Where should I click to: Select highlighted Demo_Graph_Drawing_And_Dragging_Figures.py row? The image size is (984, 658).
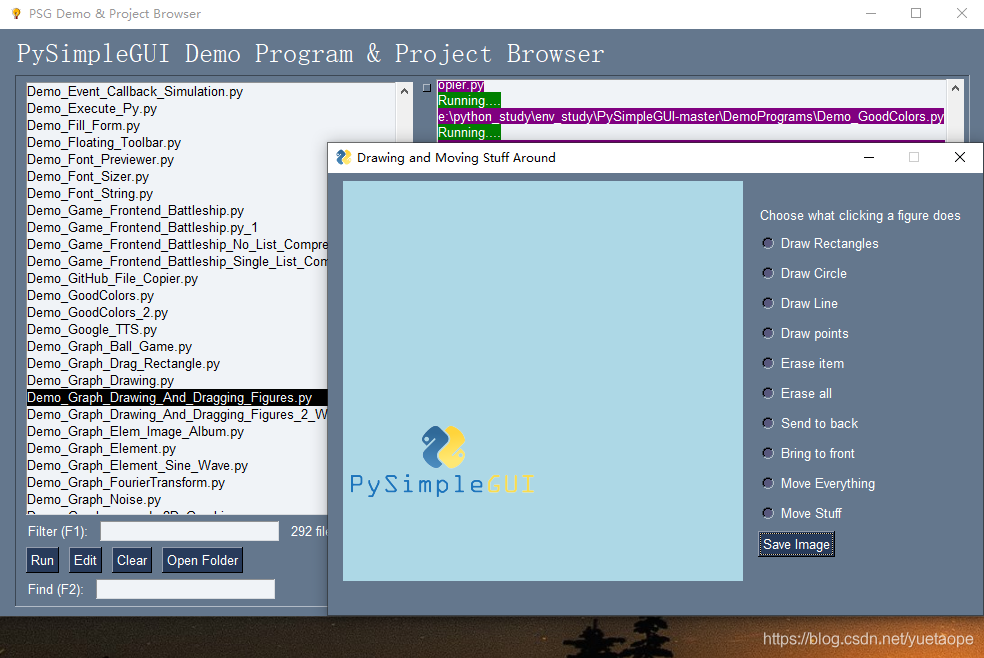[x=177, y=397]
